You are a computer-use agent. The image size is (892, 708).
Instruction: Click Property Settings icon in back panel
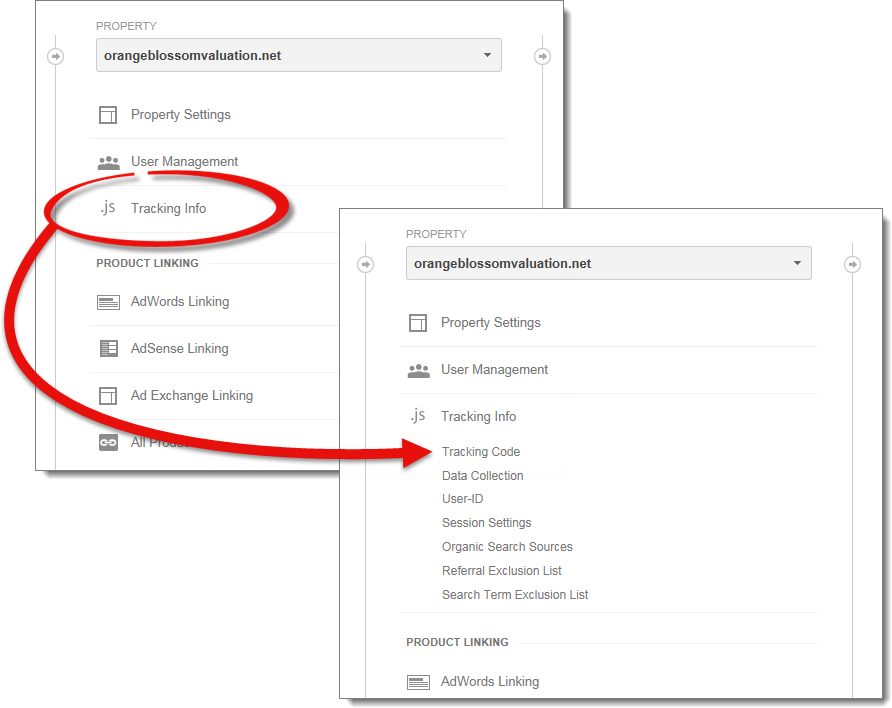tap(108, 115)
